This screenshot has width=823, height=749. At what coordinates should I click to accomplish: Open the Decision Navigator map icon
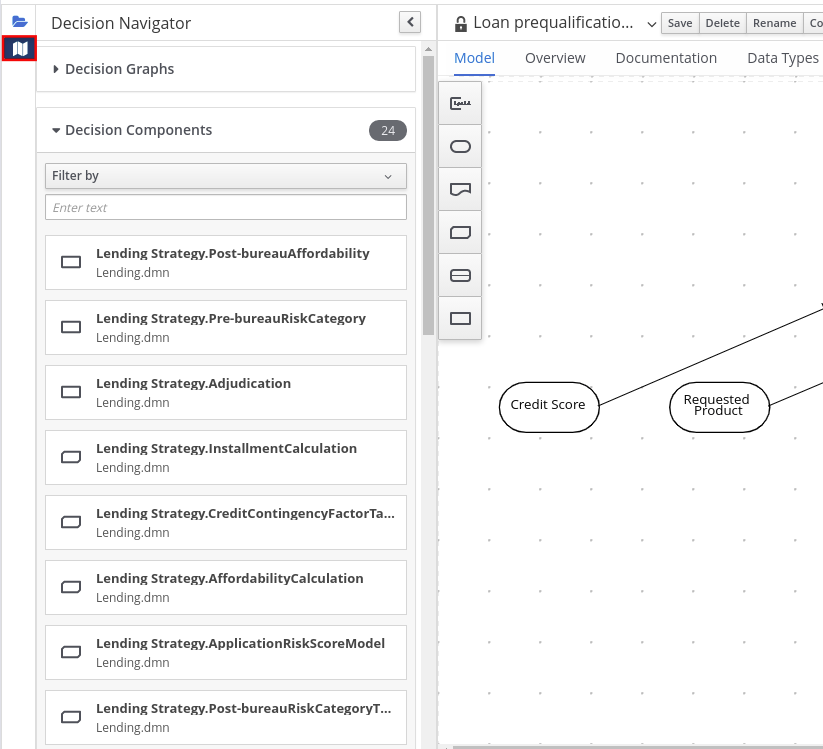18,47
